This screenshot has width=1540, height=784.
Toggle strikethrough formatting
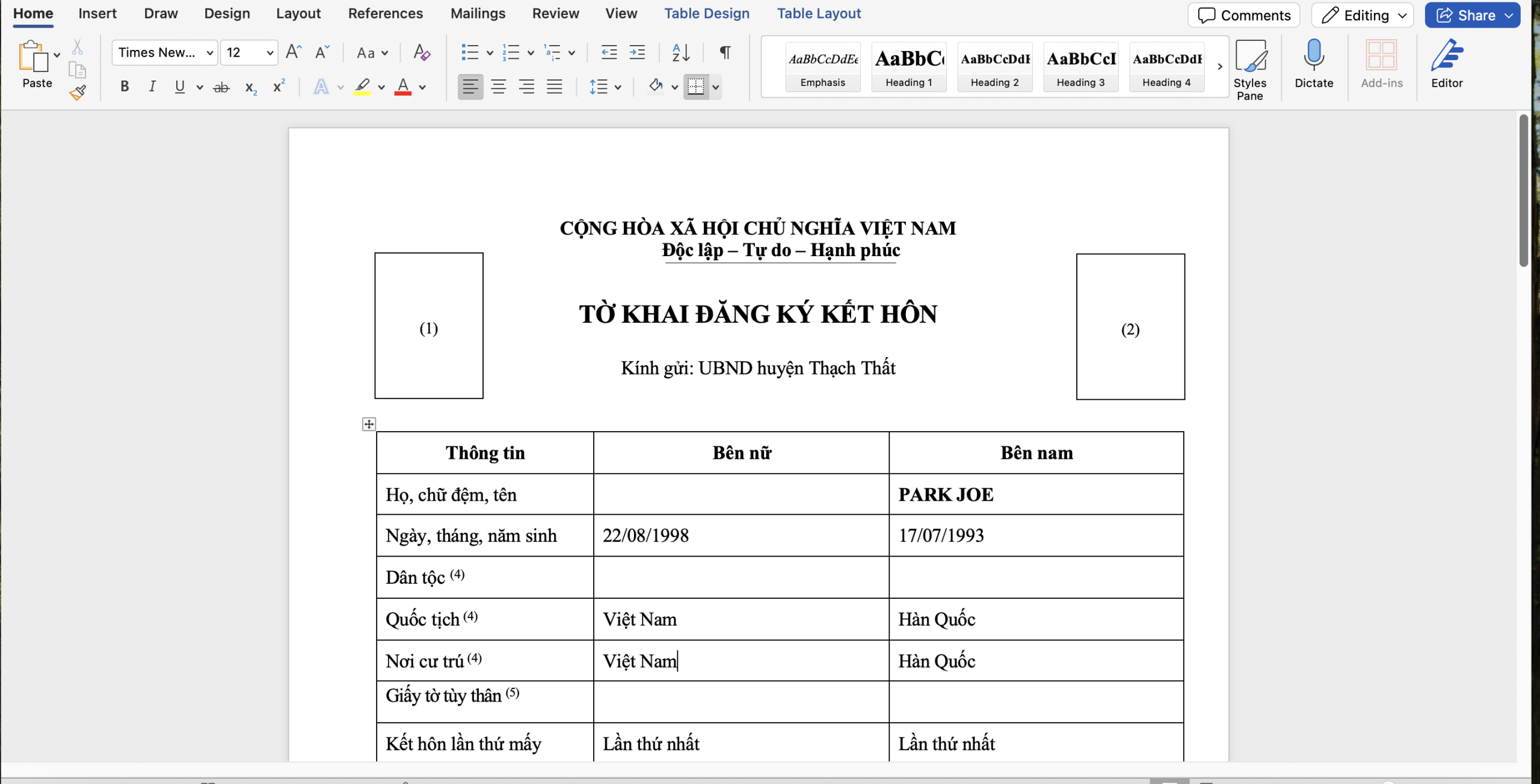[x=221, y=87]
